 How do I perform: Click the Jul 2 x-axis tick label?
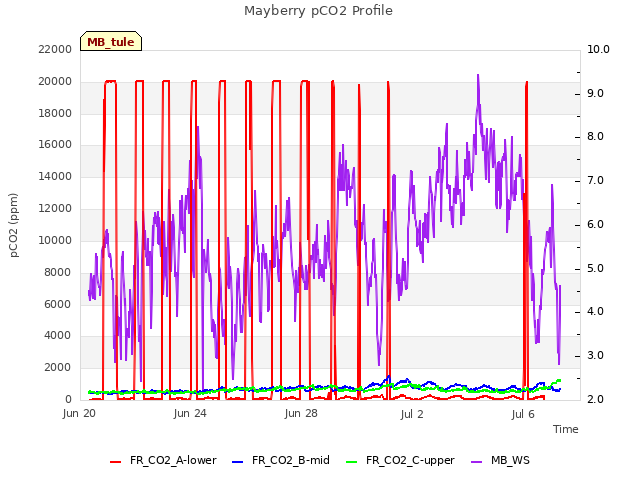coord(412,414)
